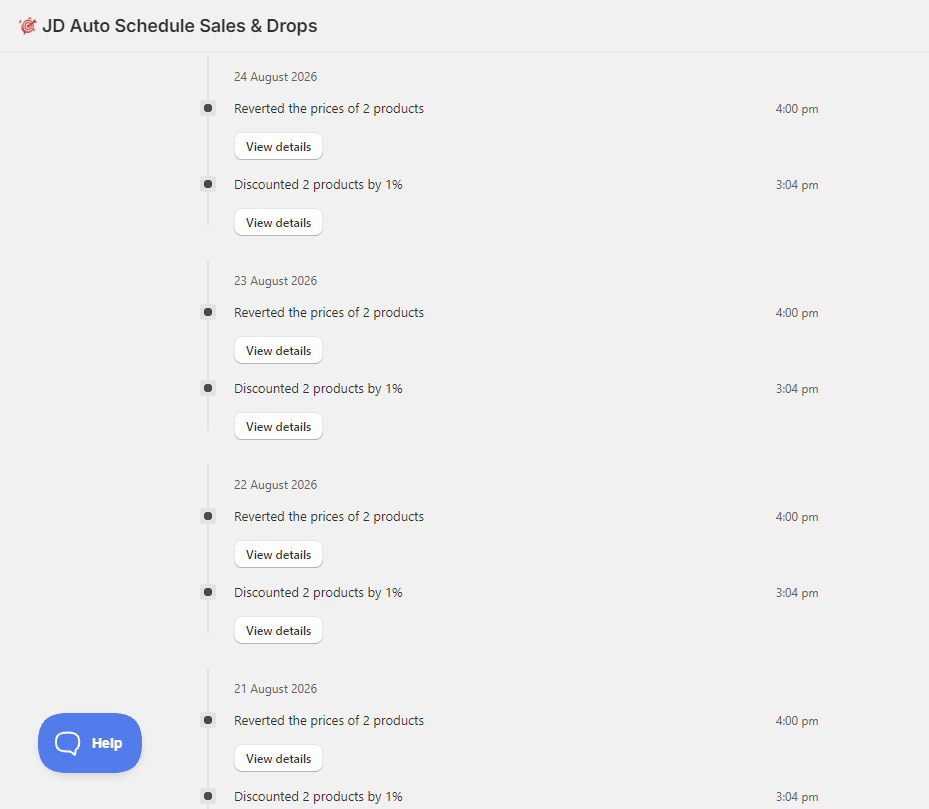View details for 23 August reverted prices

[x=278, y=350]
